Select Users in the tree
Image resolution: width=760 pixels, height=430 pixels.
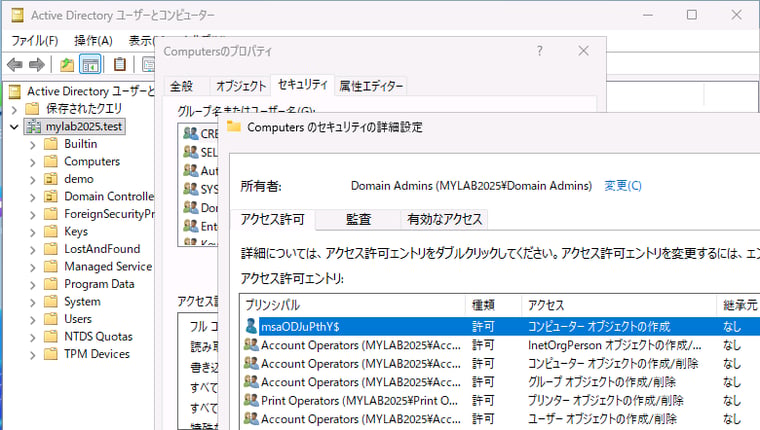coord(78,319)
